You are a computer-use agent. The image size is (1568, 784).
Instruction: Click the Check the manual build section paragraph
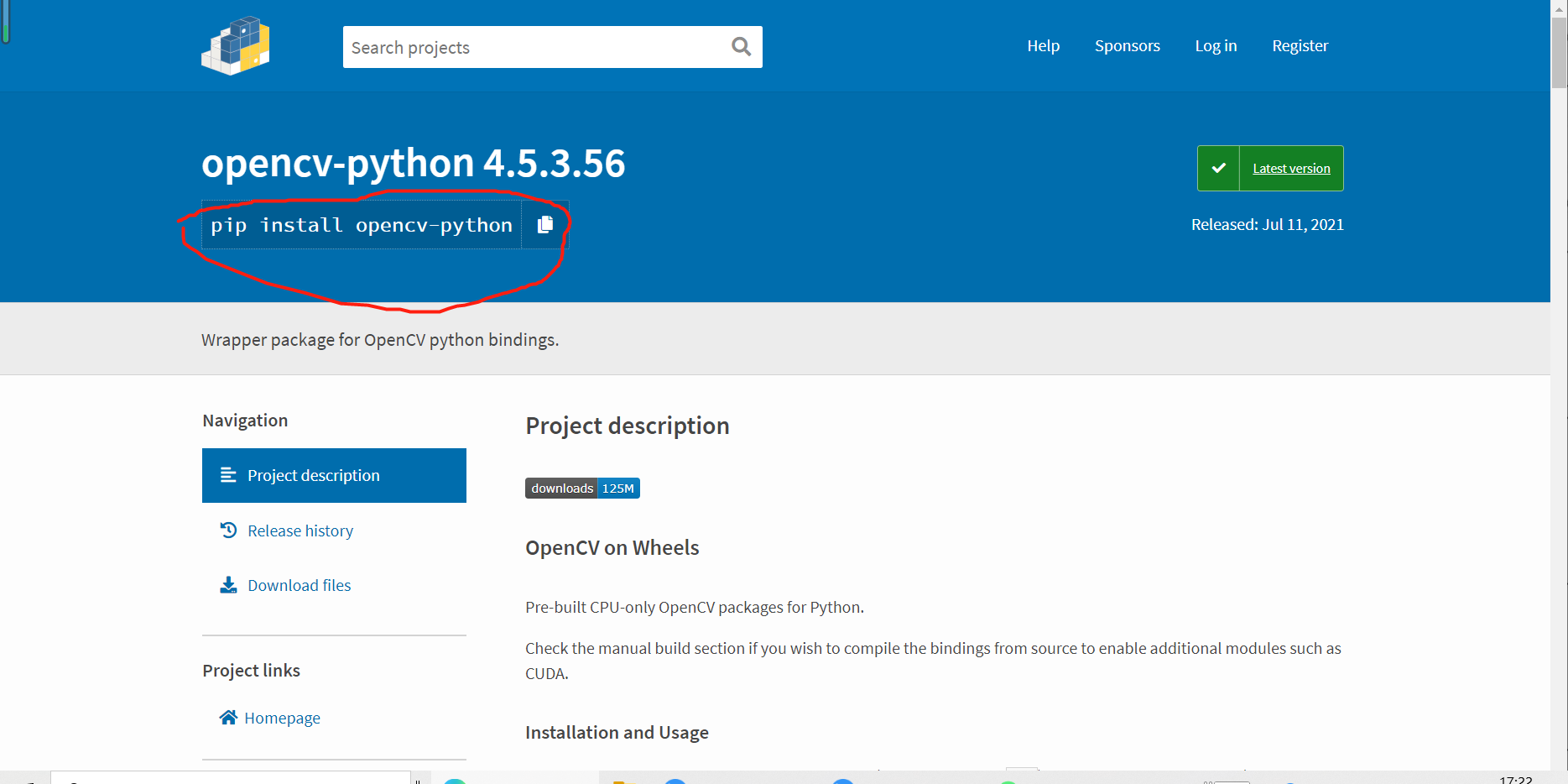point(933,661)
